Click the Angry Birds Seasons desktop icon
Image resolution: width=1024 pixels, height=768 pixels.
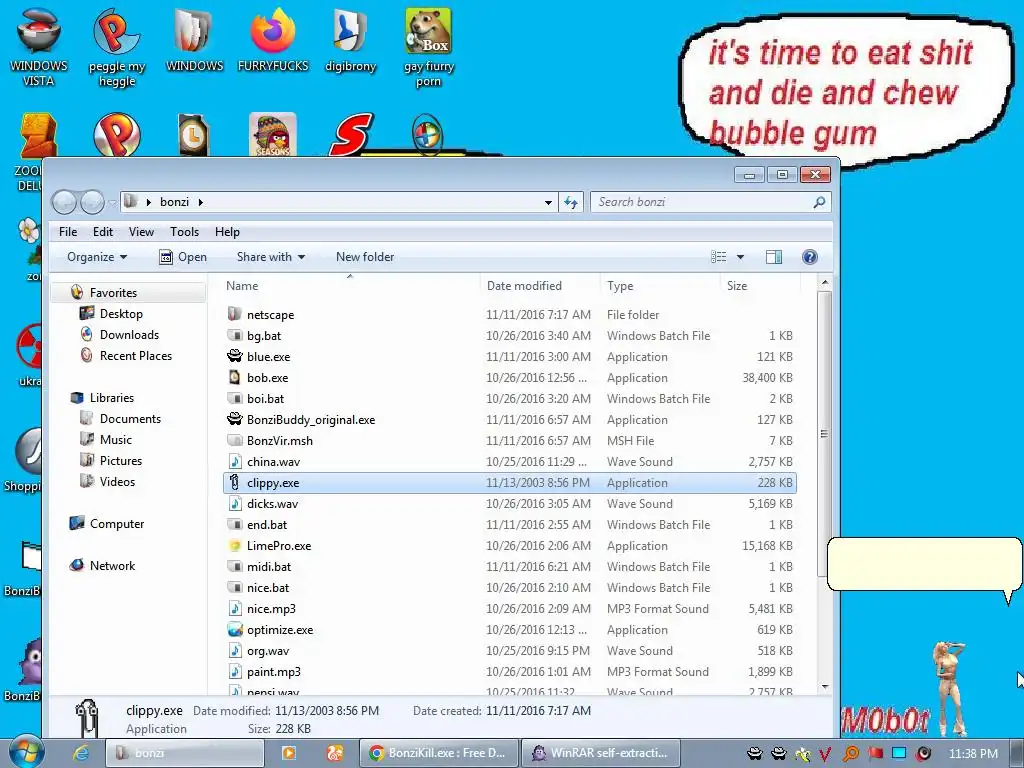(273, 134)
